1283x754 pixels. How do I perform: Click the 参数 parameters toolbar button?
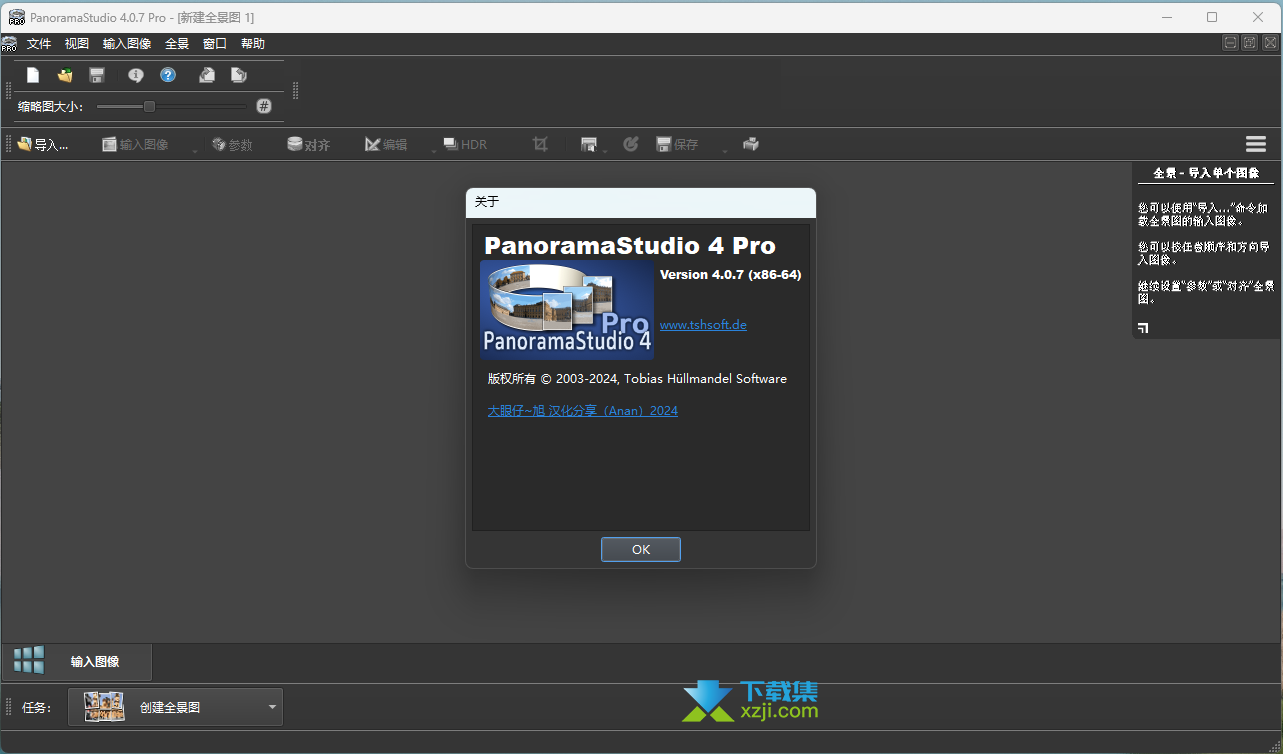click(232, 144)
